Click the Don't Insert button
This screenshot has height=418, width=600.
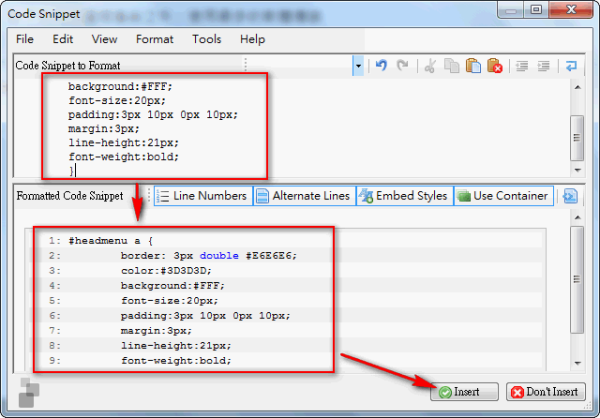click(x=546, y=392)
